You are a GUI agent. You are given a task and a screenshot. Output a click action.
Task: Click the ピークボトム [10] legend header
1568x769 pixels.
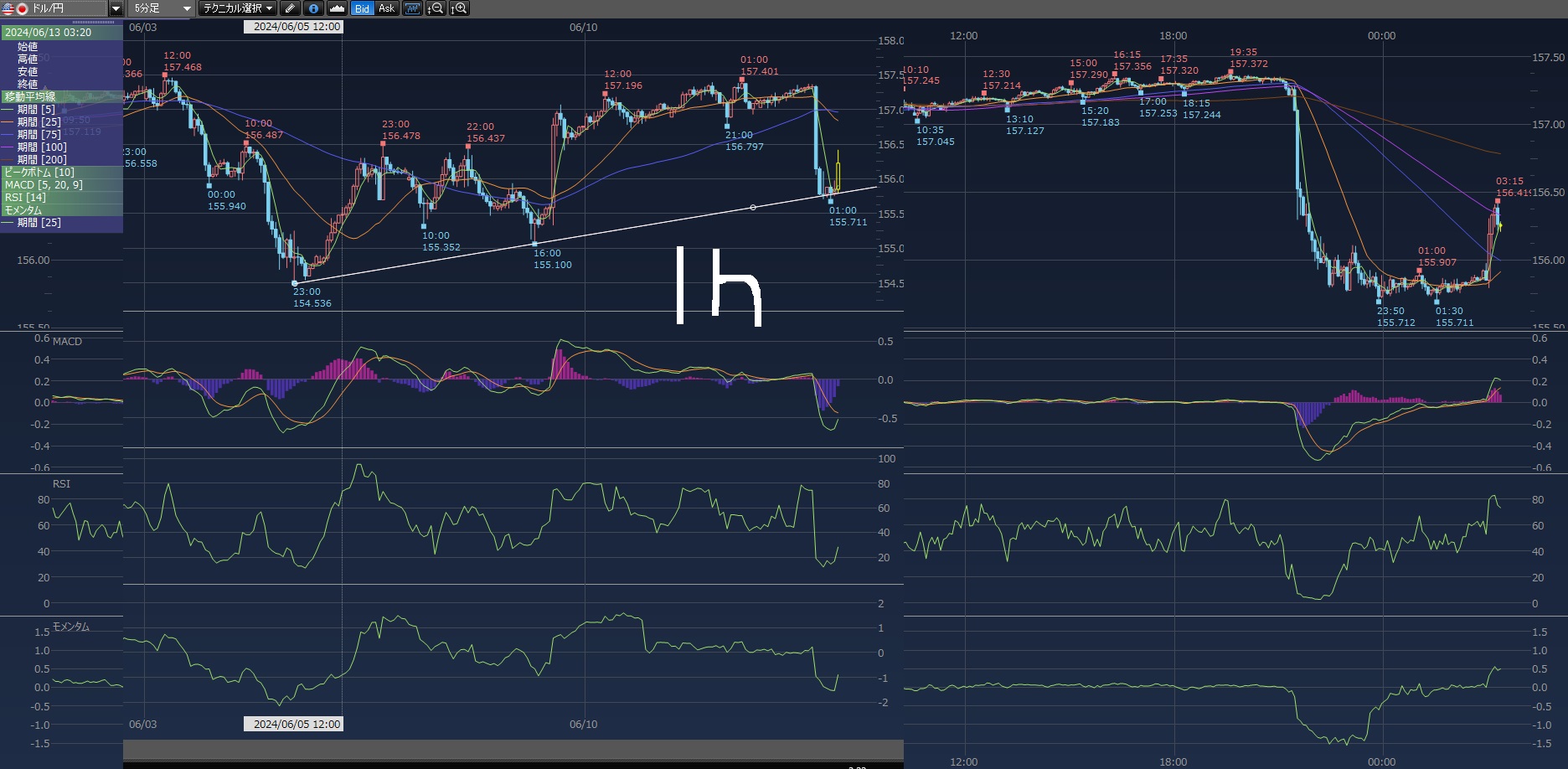[x=39, y=173]
